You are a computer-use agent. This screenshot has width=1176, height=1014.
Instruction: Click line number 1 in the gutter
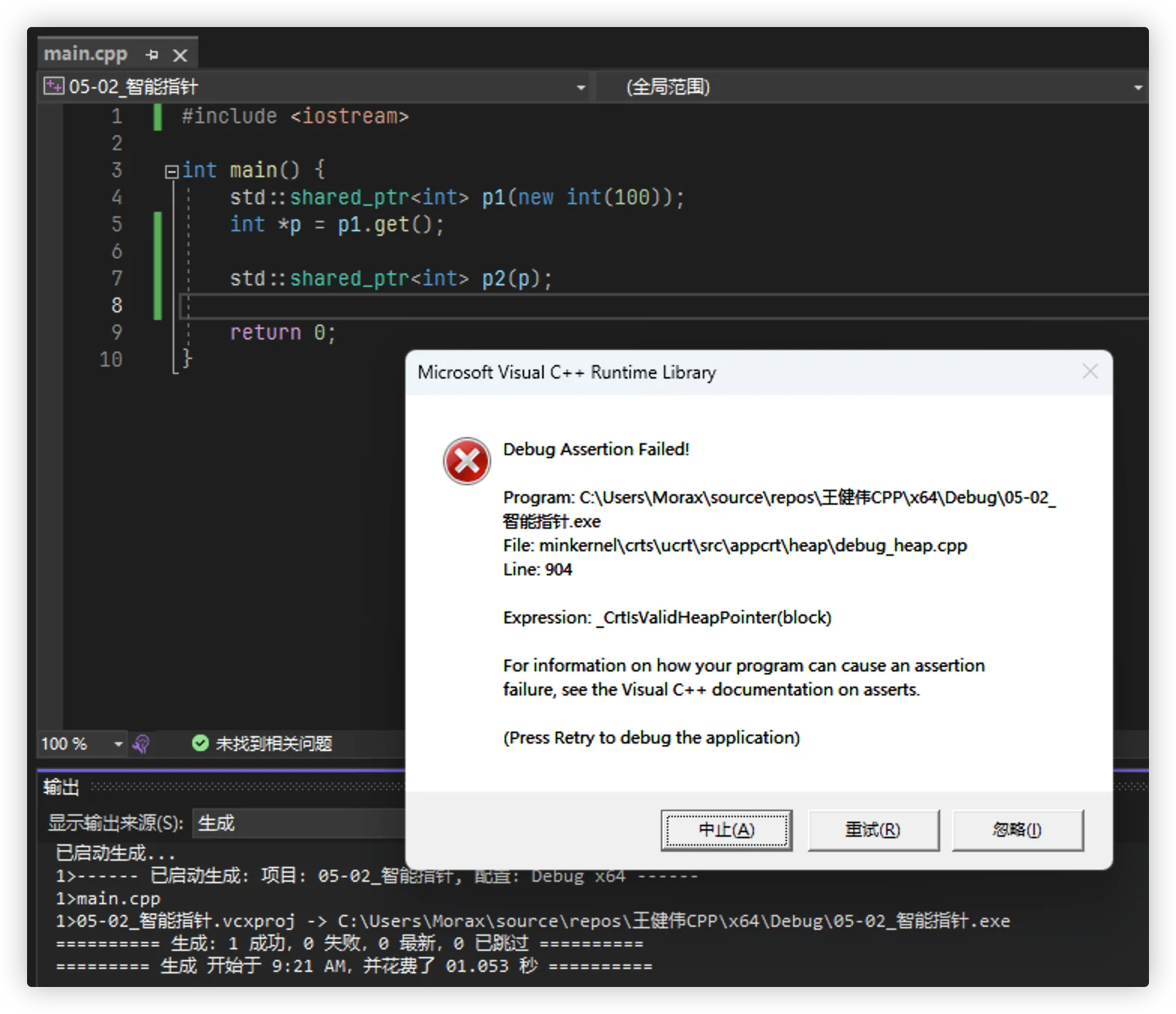pyautogui.click(x=116, y=116)
